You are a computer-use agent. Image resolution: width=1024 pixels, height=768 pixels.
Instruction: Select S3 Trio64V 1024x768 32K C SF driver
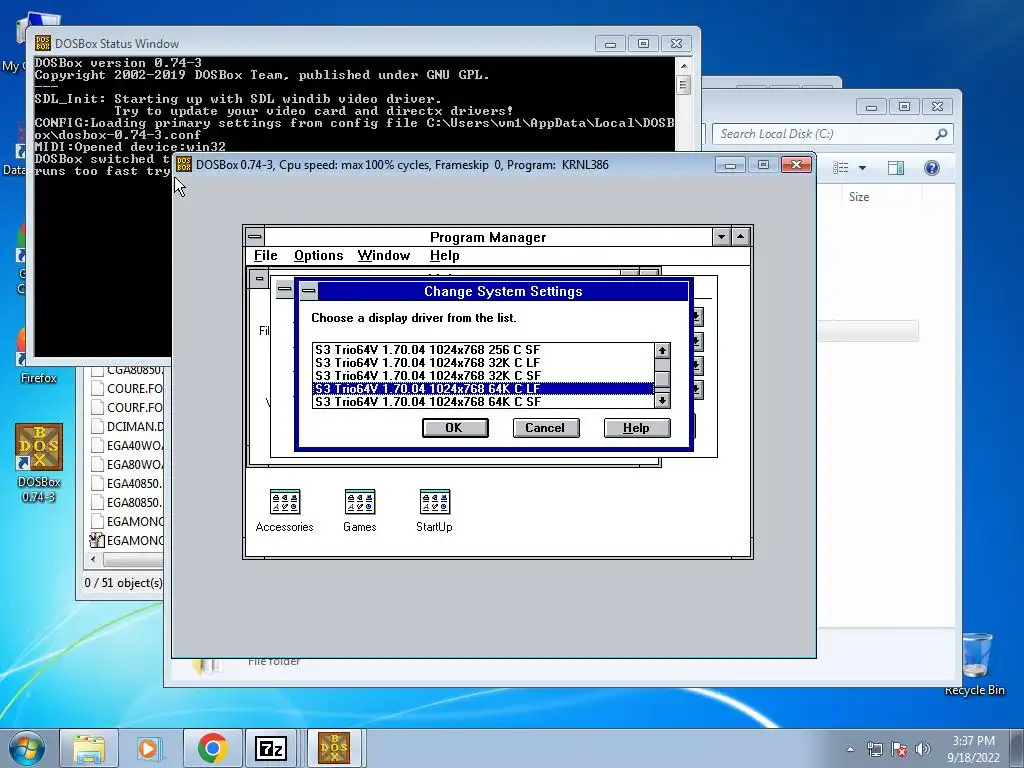[x=483, y=376]
